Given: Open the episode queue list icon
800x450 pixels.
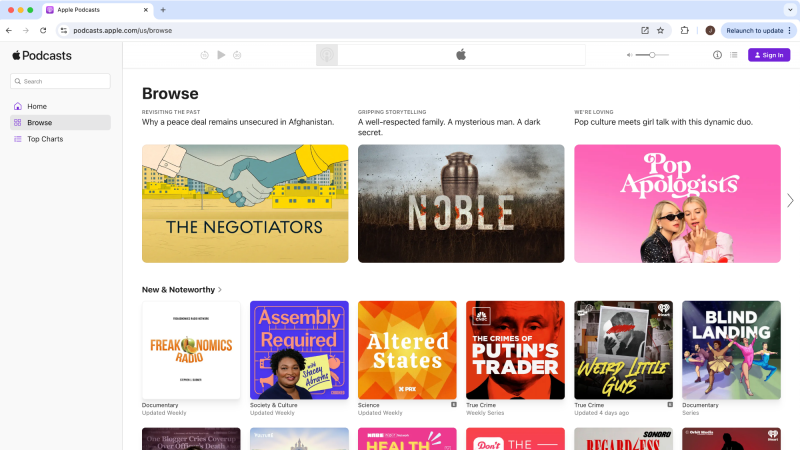Looking at the screenshot, I should 733,55.
